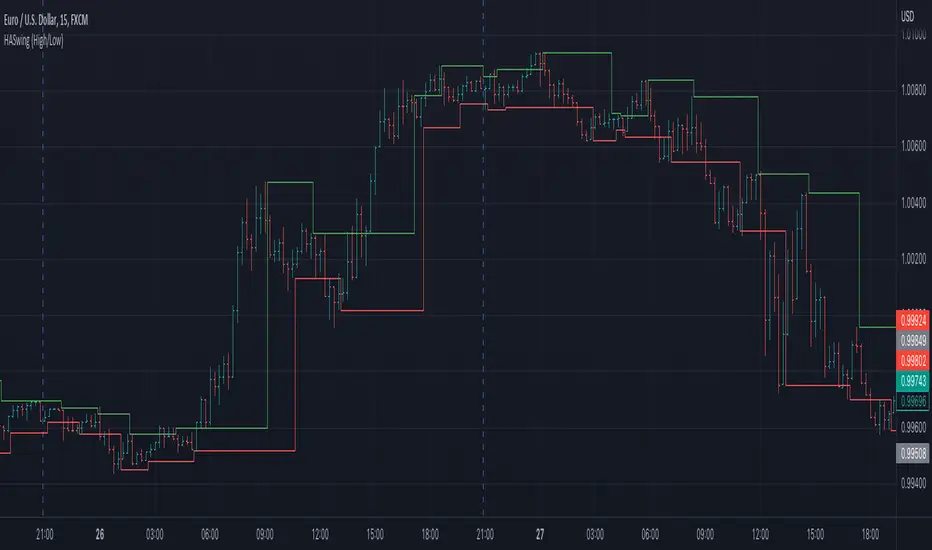Click the outlined 0.99696 price label
The image size is (932, 550).
tap(912, 401)
